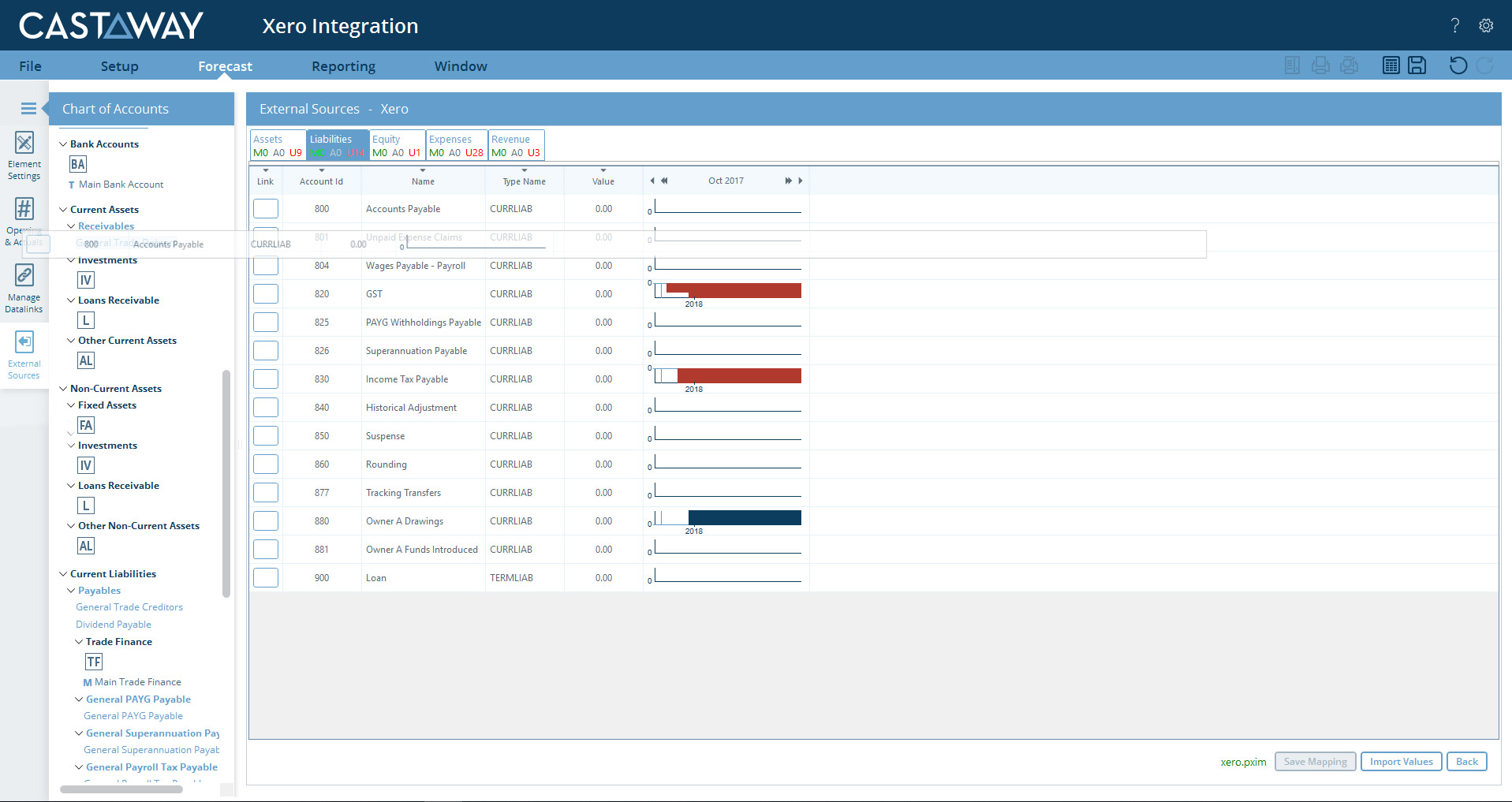
Task: Go to next period arrow after Oct 2017
Action: pos(800,181)
